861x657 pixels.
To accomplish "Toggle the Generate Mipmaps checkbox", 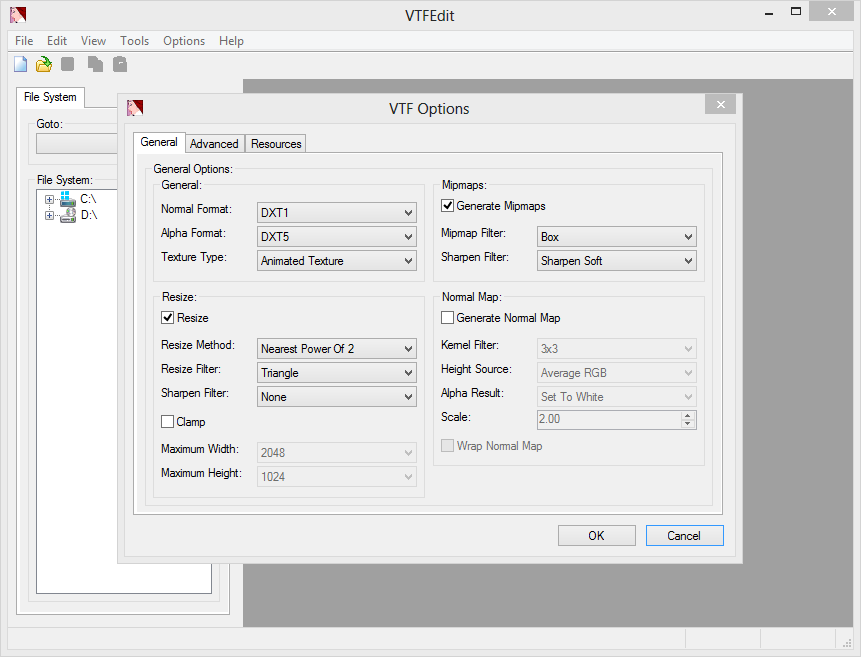I will pyautogui.click(x=448, y=206).
